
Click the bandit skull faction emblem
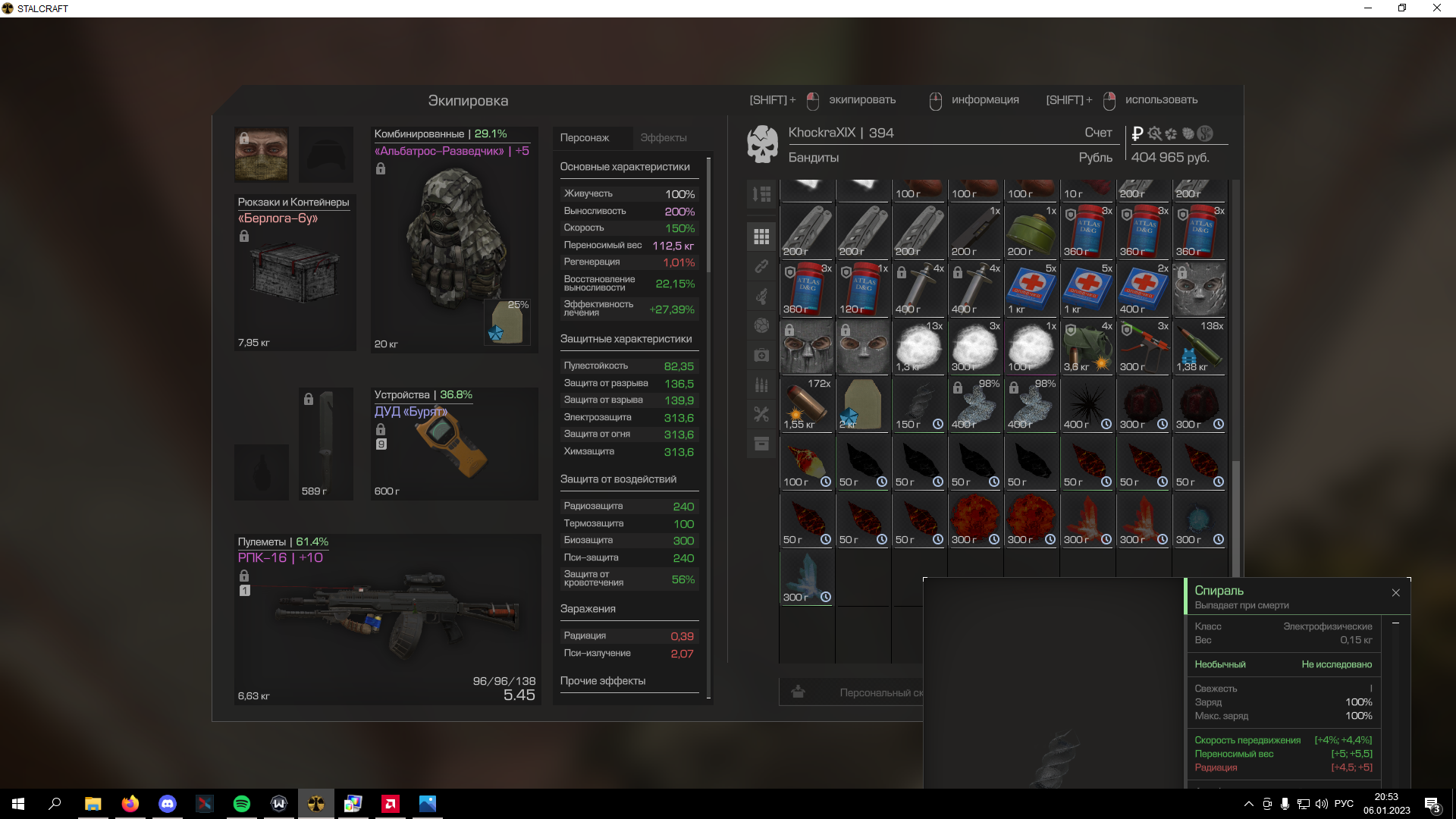click(762, 144)
